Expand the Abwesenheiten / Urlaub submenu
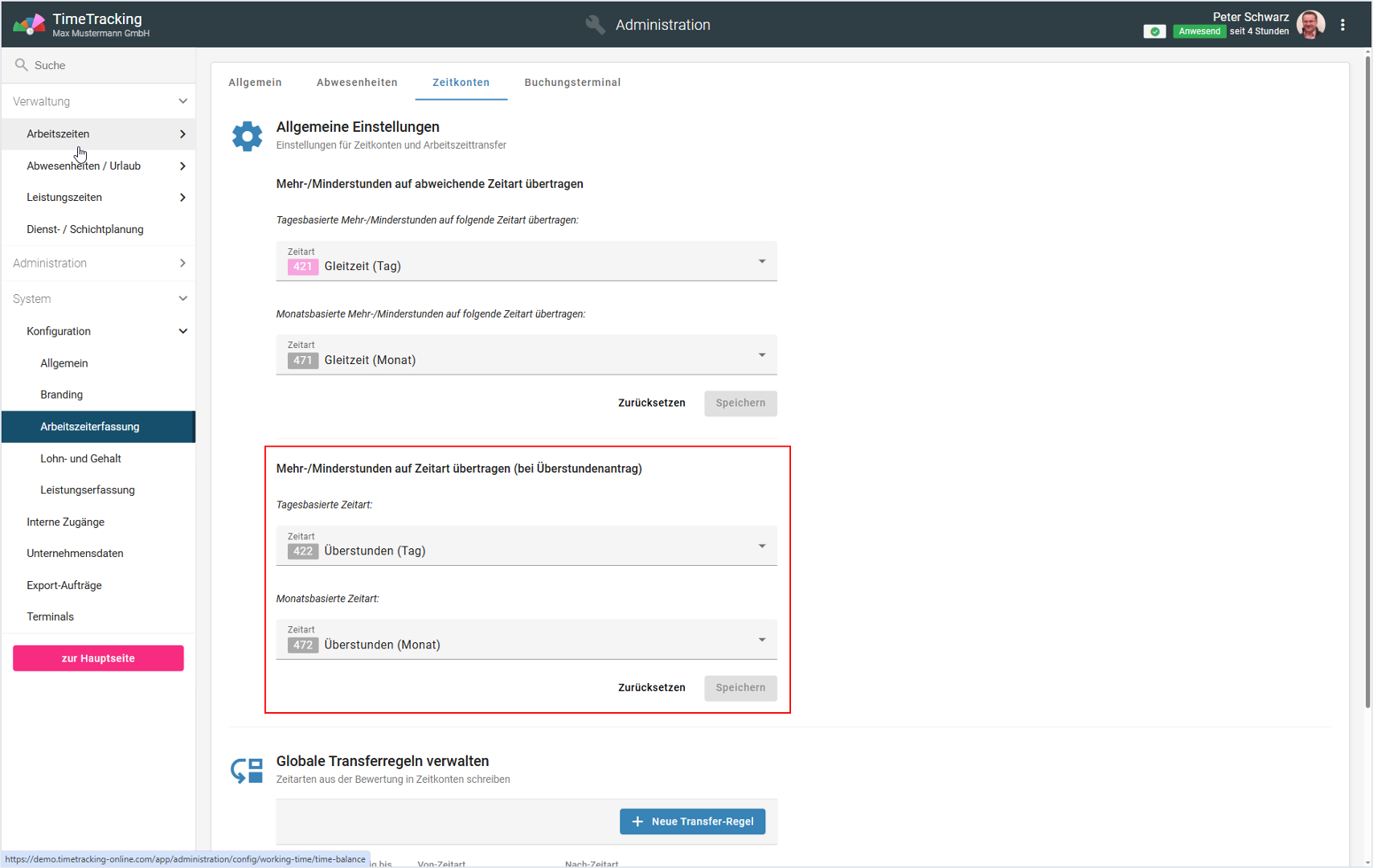The width and height of the screenshot is (1373, 868). (x=182, y=166)
